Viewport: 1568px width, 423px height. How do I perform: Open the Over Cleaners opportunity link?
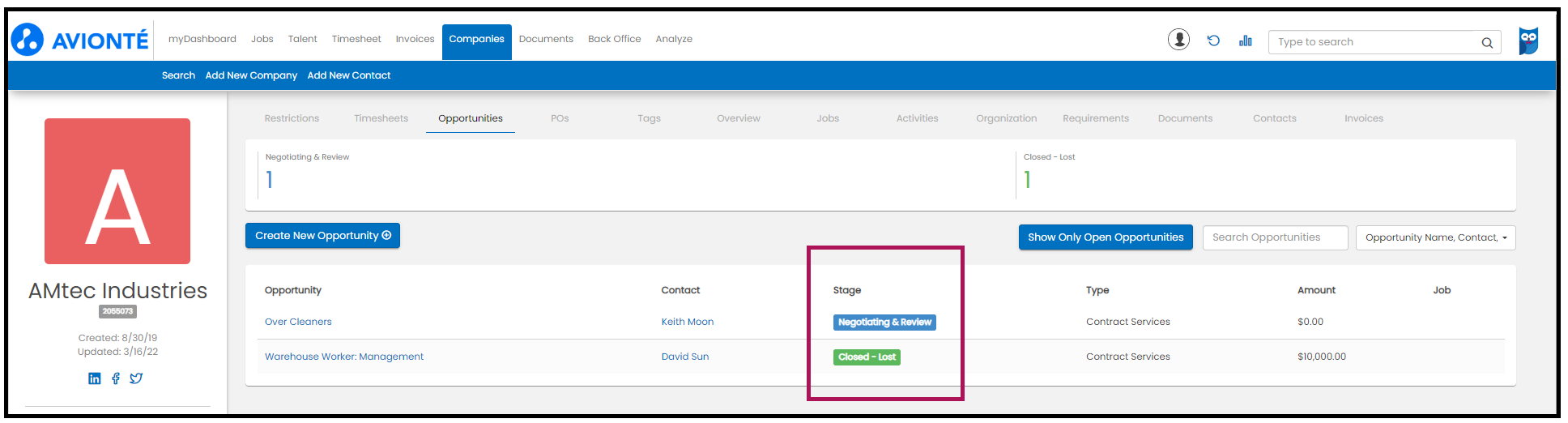pos(298,322)
